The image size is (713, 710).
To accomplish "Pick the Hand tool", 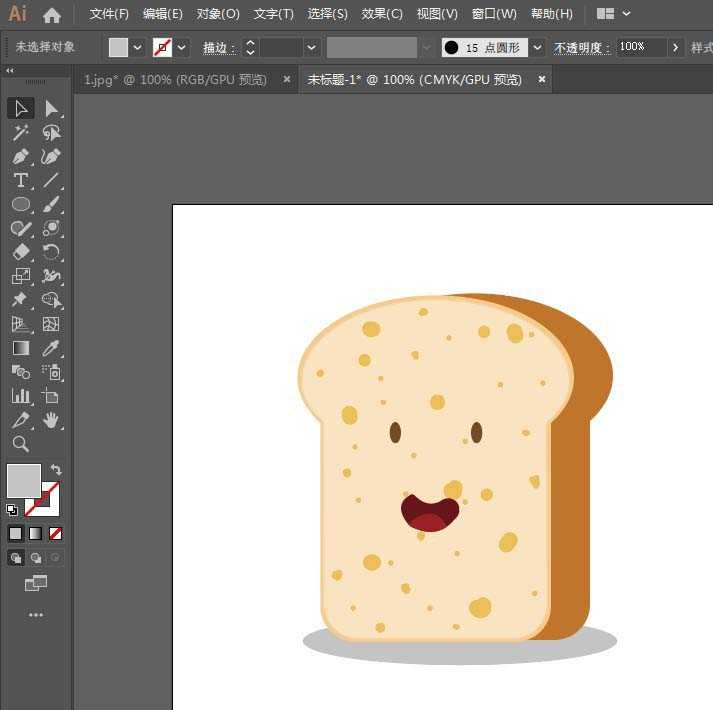I will point(51,421).
